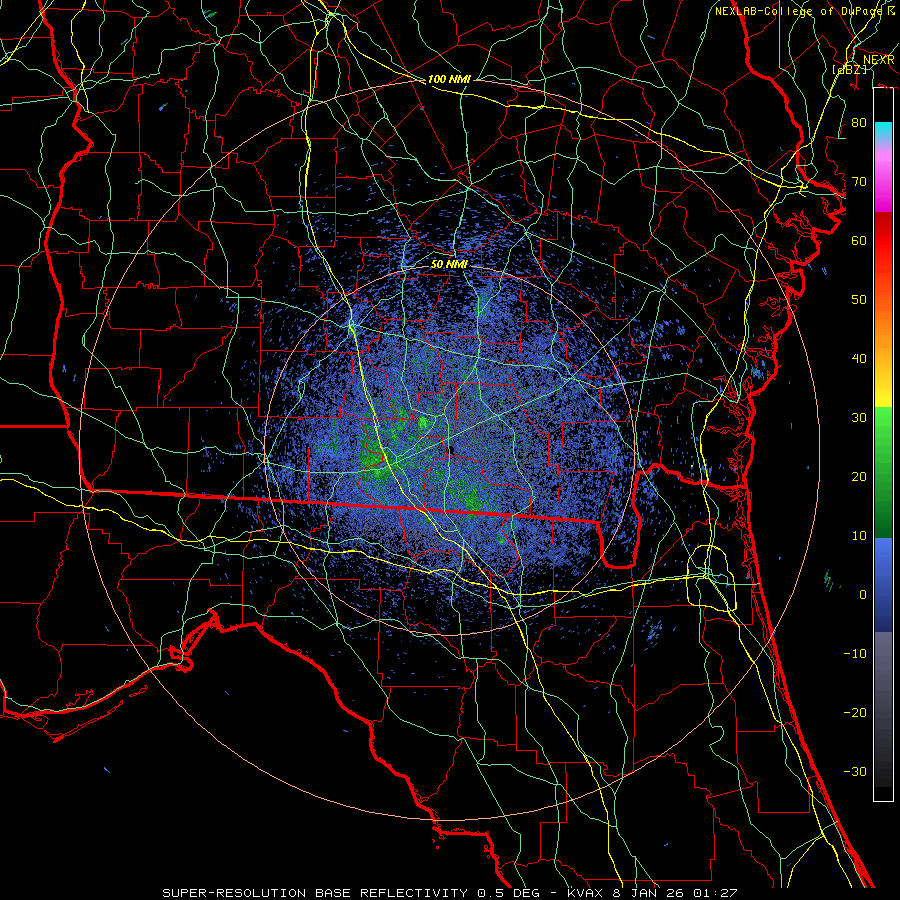Click the -30 value on dBZ scale
This screenshot has width=900, height=900.
[855, 771]
